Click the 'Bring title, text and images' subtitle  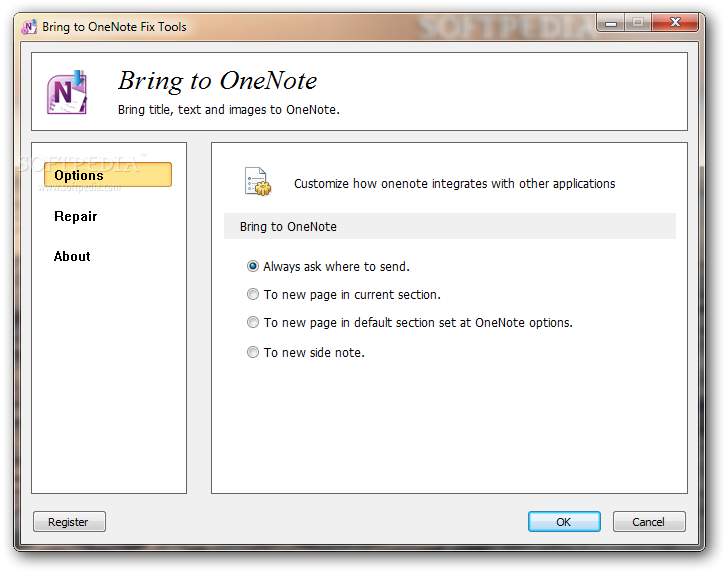coord(229,110)
